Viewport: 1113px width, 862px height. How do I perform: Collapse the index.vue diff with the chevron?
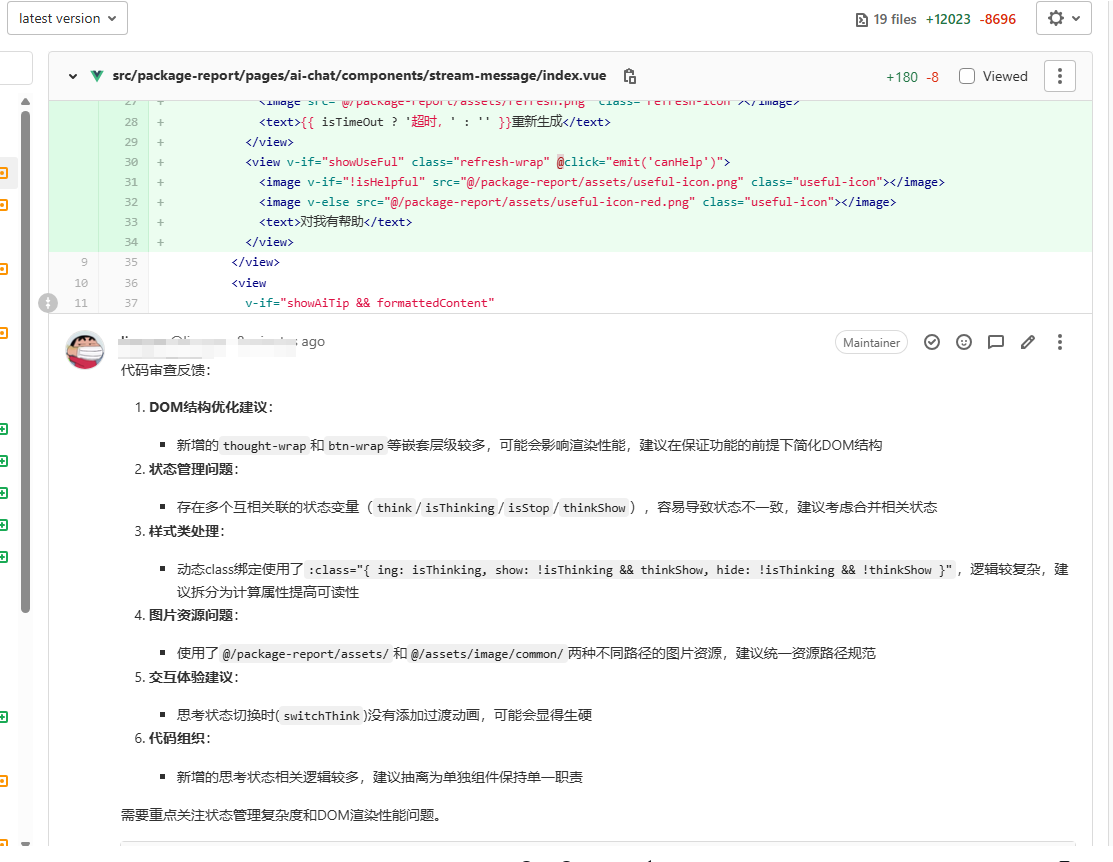(72, 75)
